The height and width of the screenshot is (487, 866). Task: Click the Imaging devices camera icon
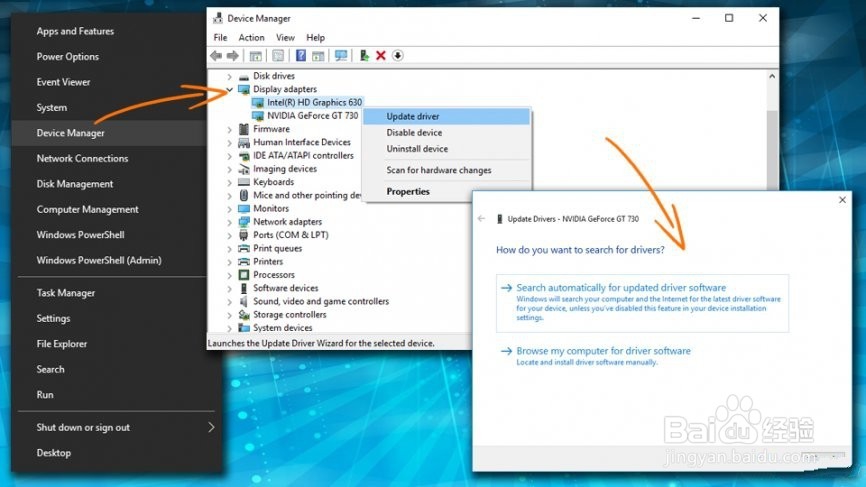(244, 169)
